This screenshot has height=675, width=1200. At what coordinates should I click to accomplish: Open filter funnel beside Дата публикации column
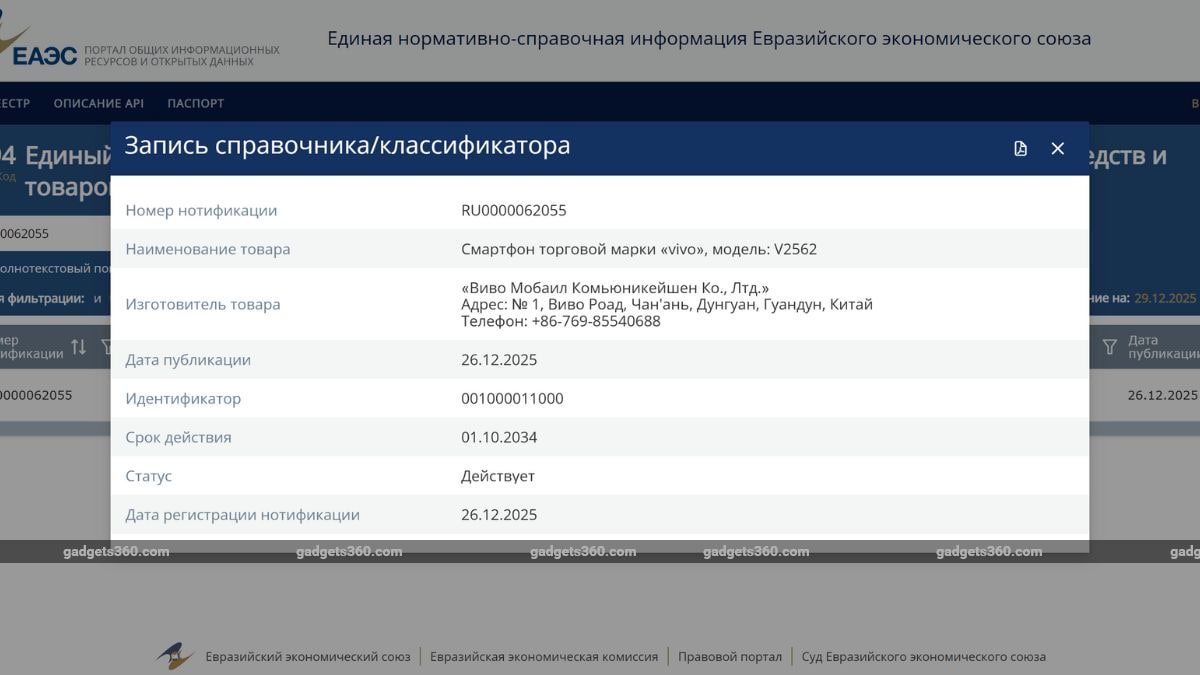pyautogui.click(x=1109, y=347)
